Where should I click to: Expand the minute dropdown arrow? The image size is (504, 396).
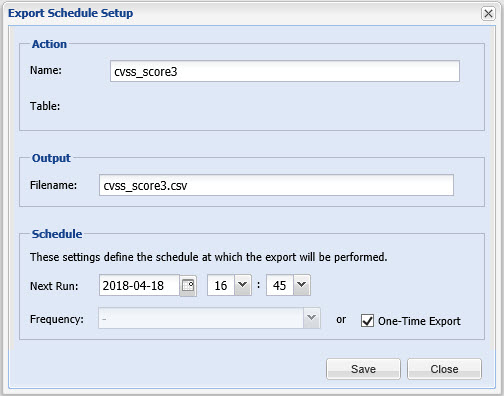(302, 285)
